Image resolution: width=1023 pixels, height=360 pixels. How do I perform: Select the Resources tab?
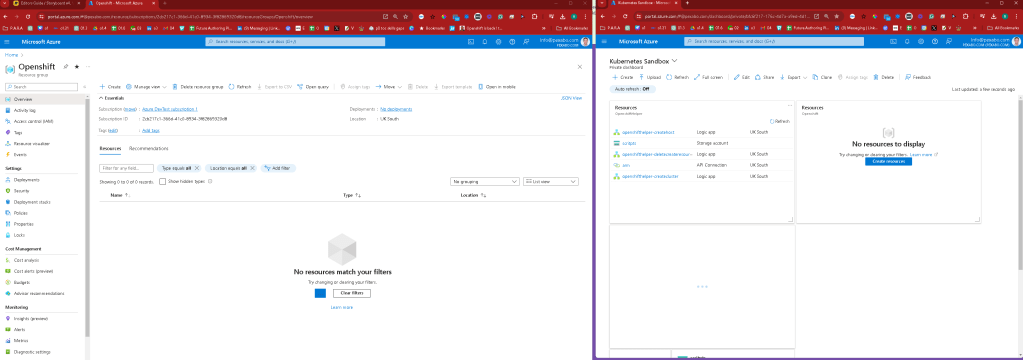[110, 149]
